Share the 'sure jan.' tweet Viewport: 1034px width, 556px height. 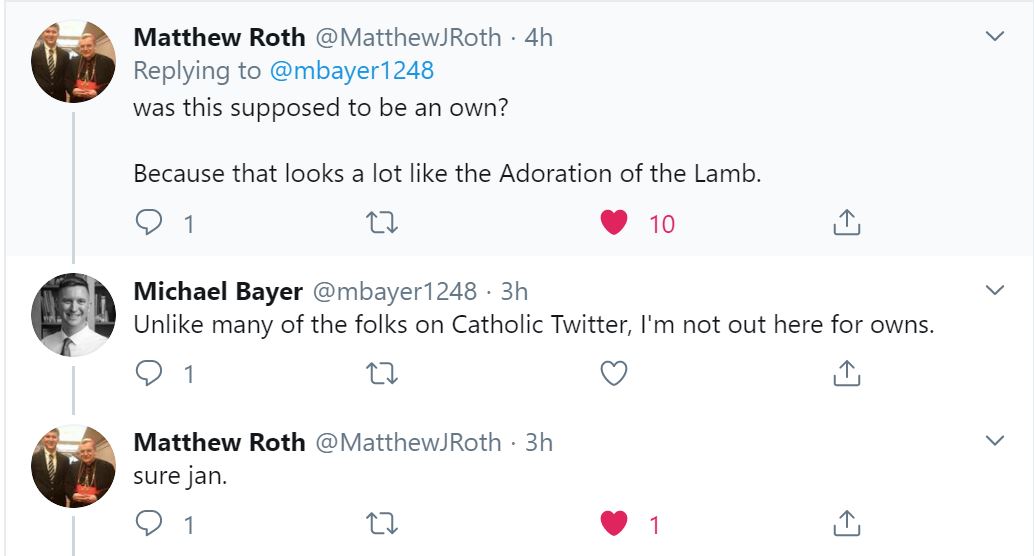click(x=846, y=523)
